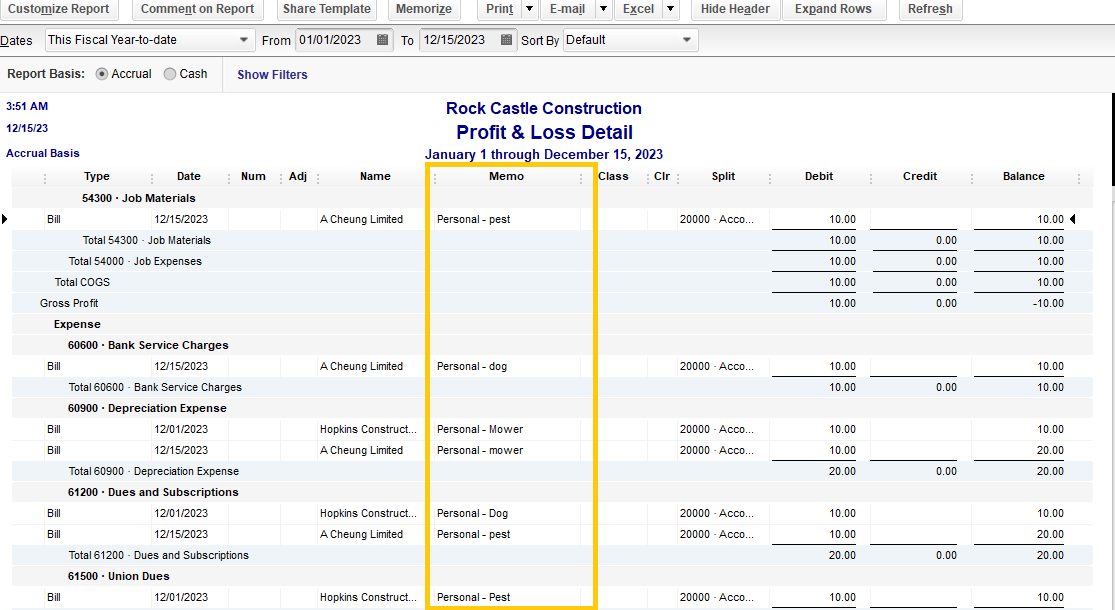Open the Excel export dropdown arrow
The image size is (1115, 610).
click(x=668, y=9)
